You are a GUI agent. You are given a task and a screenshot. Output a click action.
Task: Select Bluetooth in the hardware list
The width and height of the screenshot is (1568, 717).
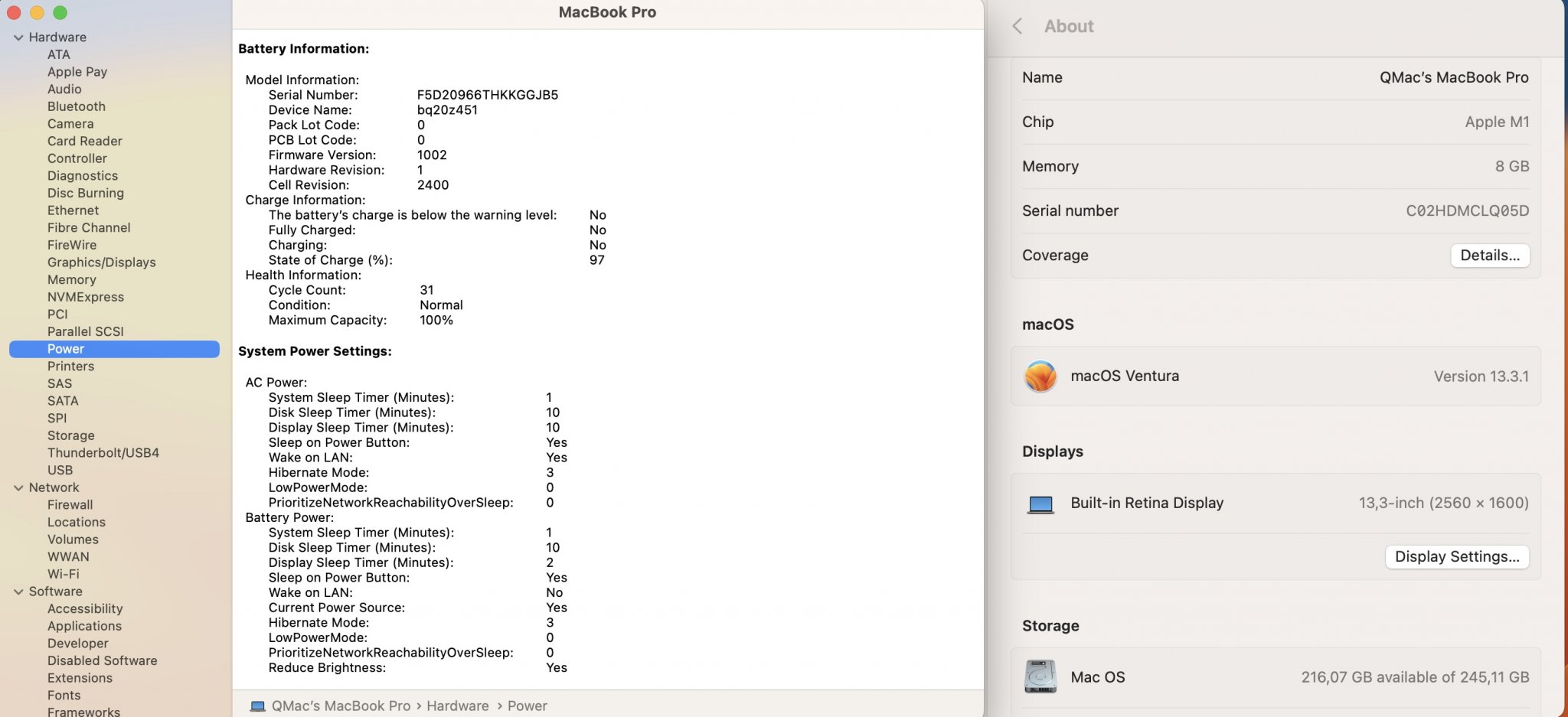pos(77,106)
